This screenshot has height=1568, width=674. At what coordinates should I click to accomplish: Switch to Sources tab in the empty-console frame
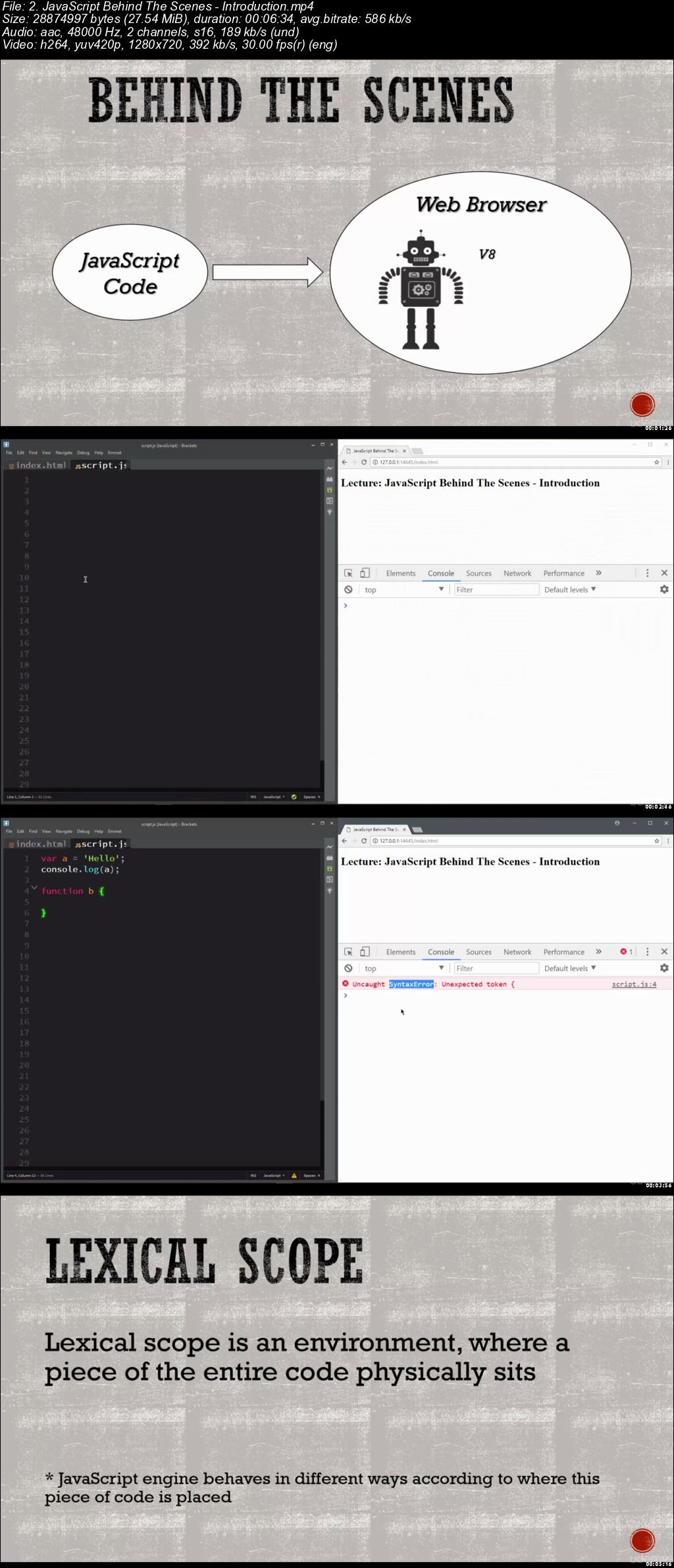pos(479,573)
